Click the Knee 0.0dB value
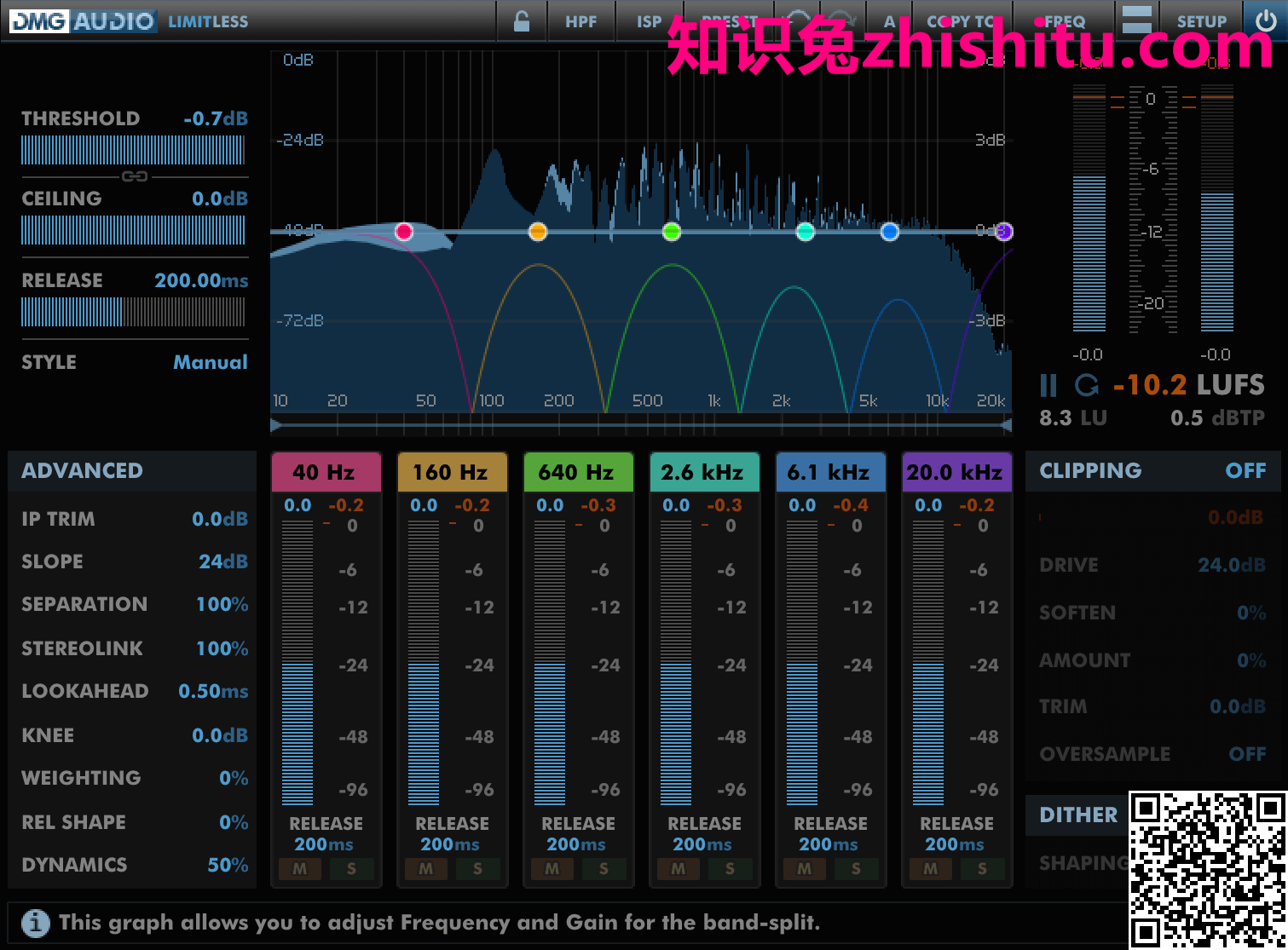Screen dimensions: 1288x950 point(220,735)
